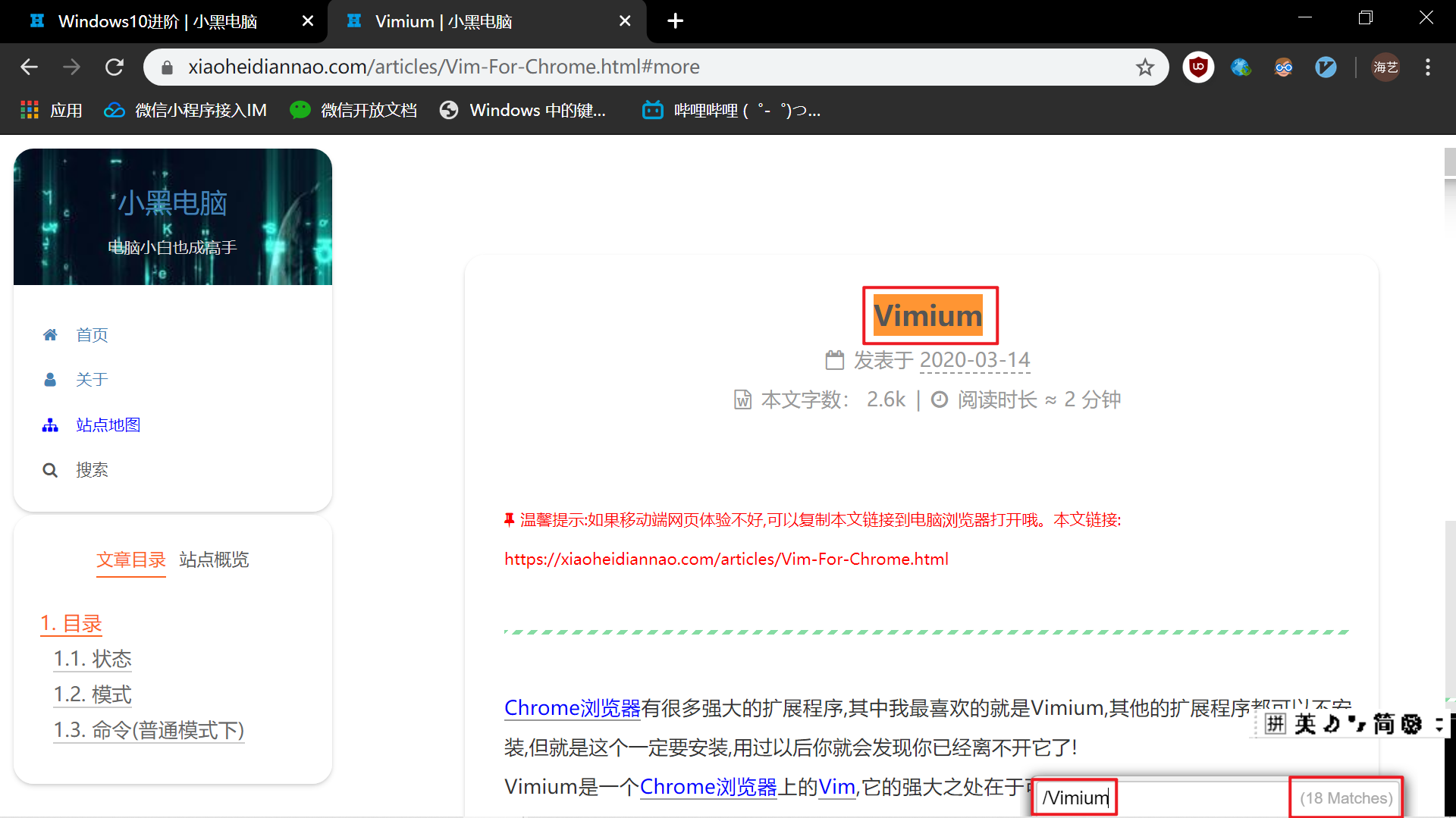
Task: Bookmark this page via the star icon
Action: click(1145, 67)
